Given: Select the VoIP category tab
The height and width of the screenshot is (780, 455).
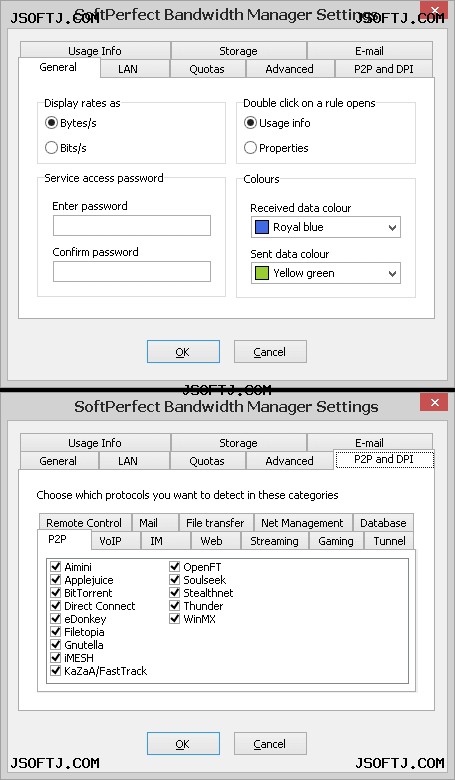Looking at the screenshot, I should (x=110, y=541).
